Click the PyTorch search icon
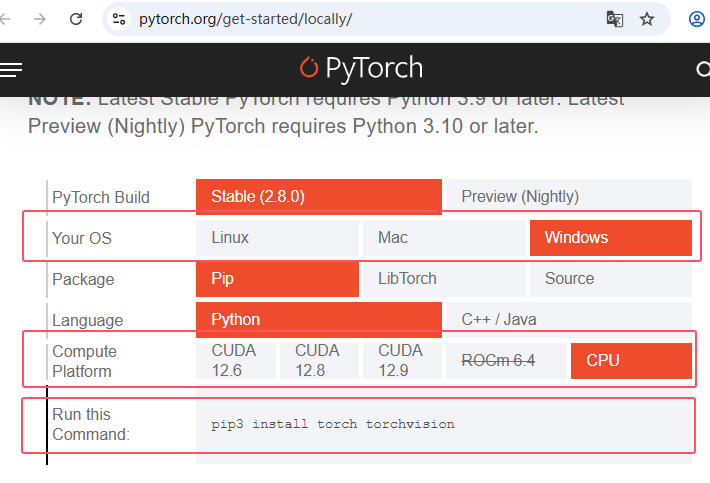710x483 pixels. [703, 69]
